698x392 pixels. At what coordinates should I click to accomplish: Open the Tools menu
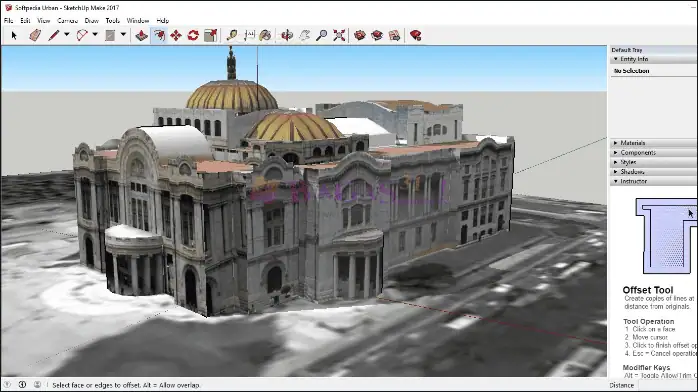coord(113,20)
